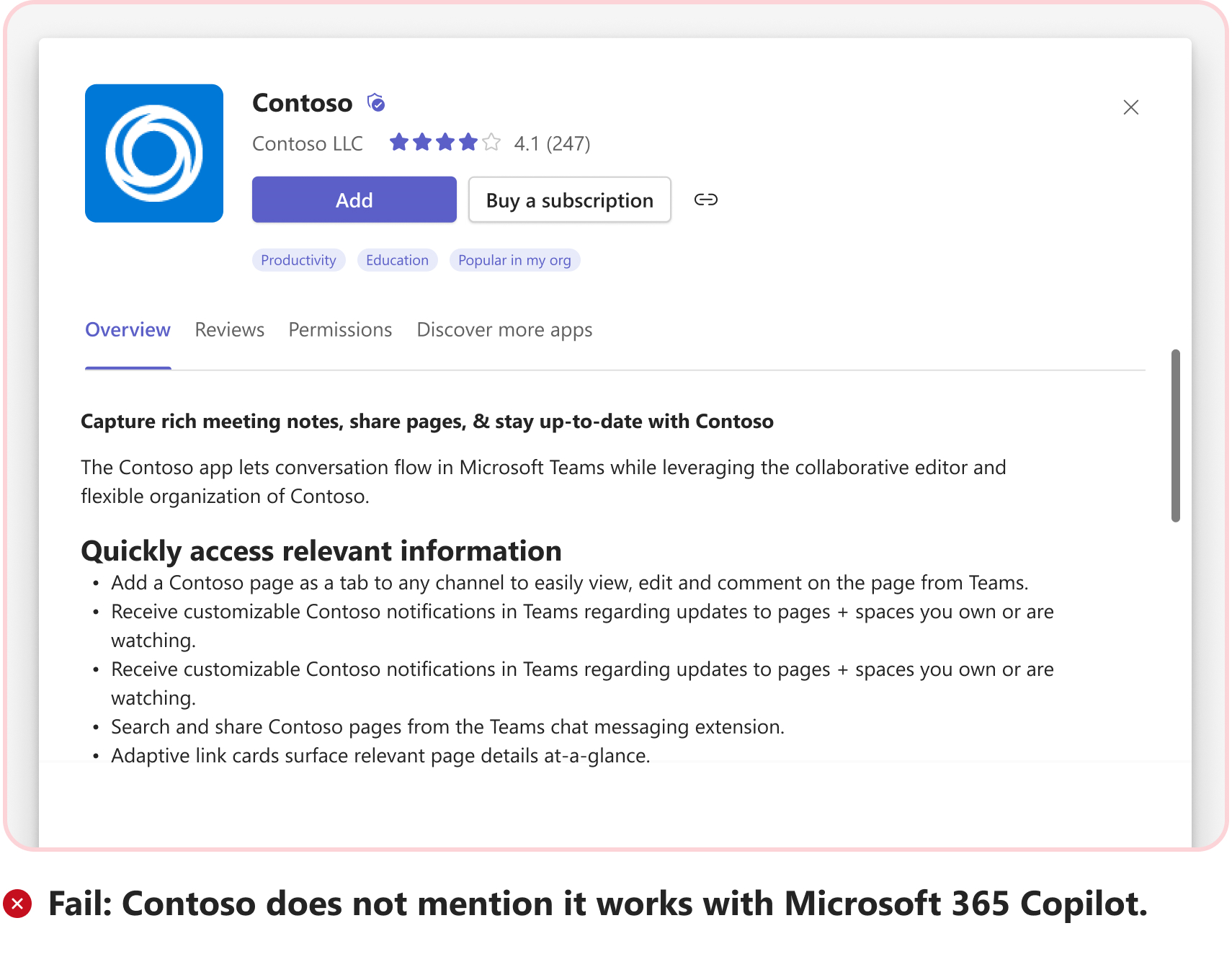Click the publisher name Contoso LLC
Viewport: 1232px width, 967px height.
(307, 143)
